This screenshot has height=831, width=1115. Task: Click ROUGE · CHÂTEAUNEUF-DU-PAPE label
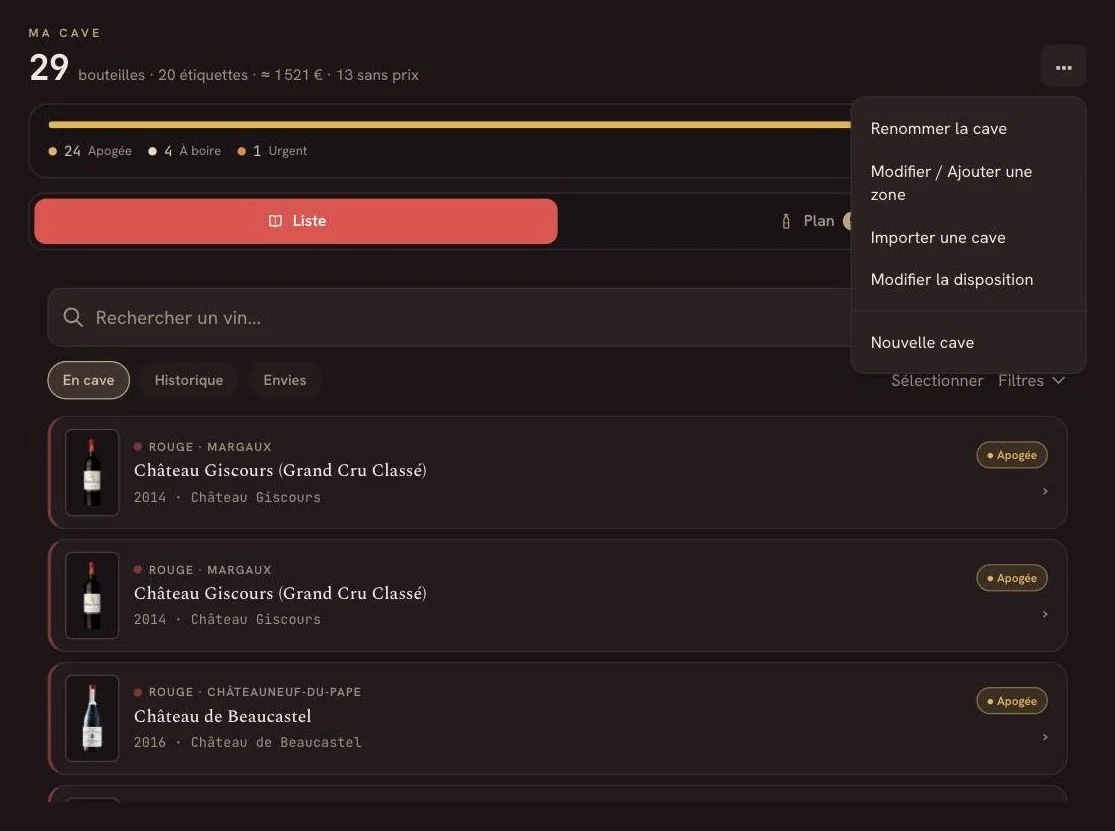(255, 692)
